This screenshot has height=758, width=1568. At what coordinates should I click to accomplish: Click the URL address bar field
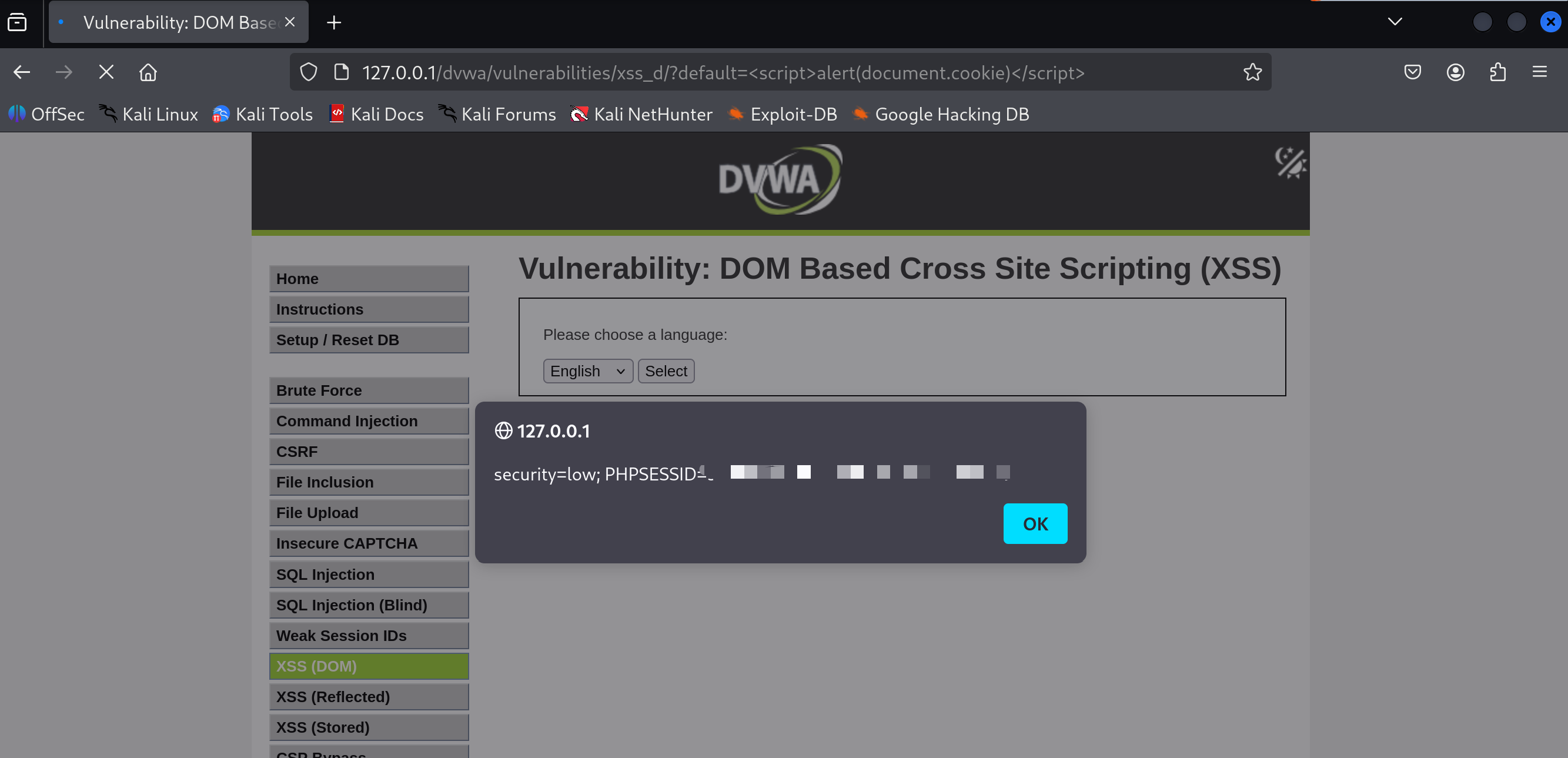point(723,72)
